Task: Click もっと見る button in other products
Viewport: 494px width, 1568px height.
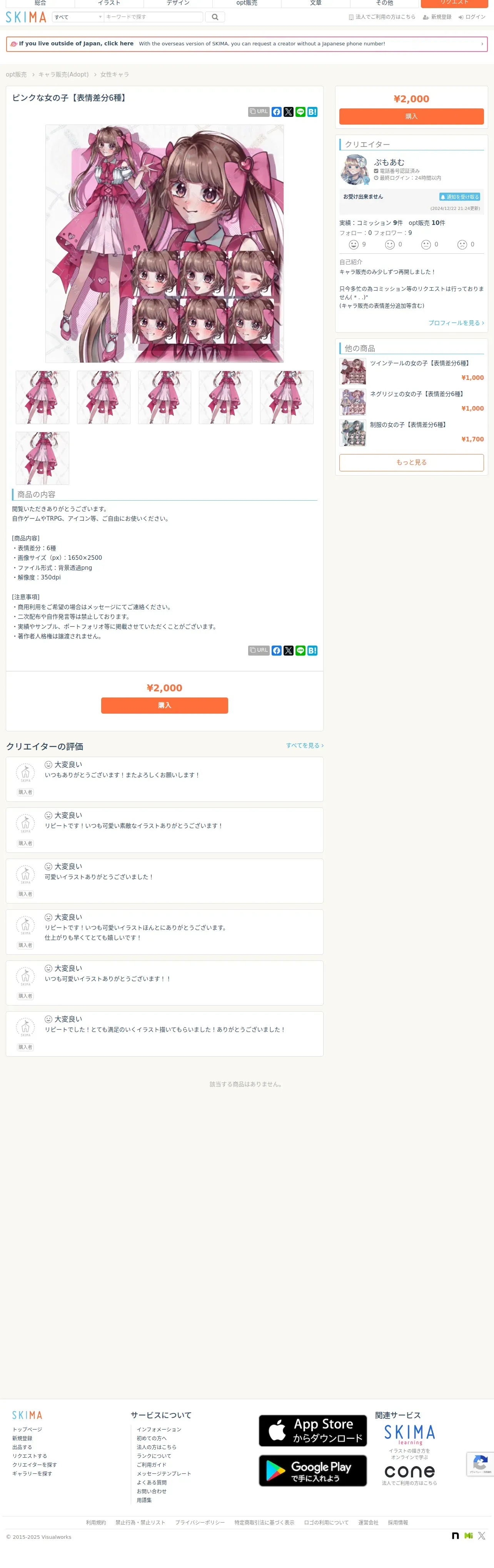Action: click(x=411, y=463)
